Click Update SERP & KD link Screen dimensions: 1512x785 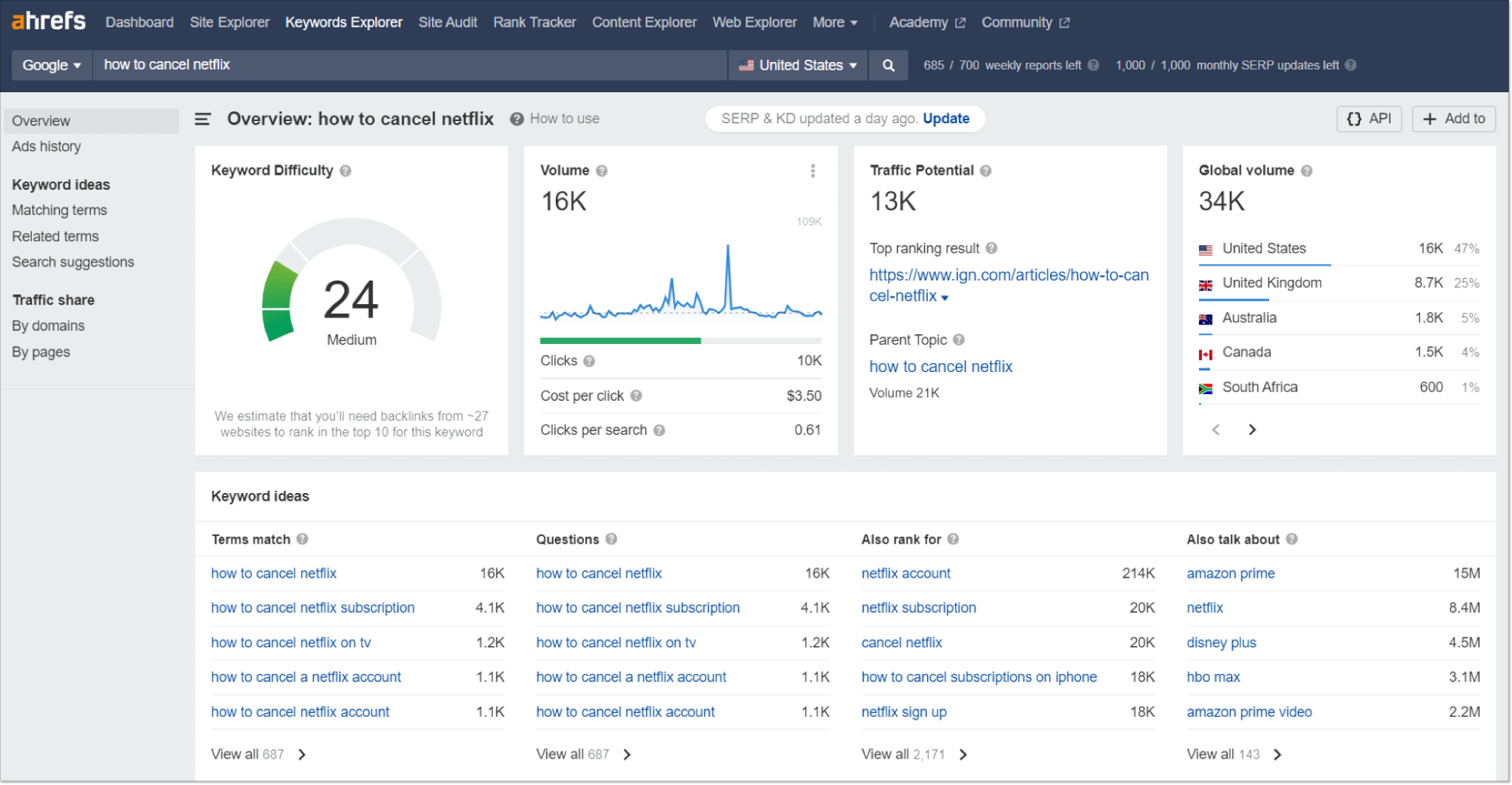946,119
